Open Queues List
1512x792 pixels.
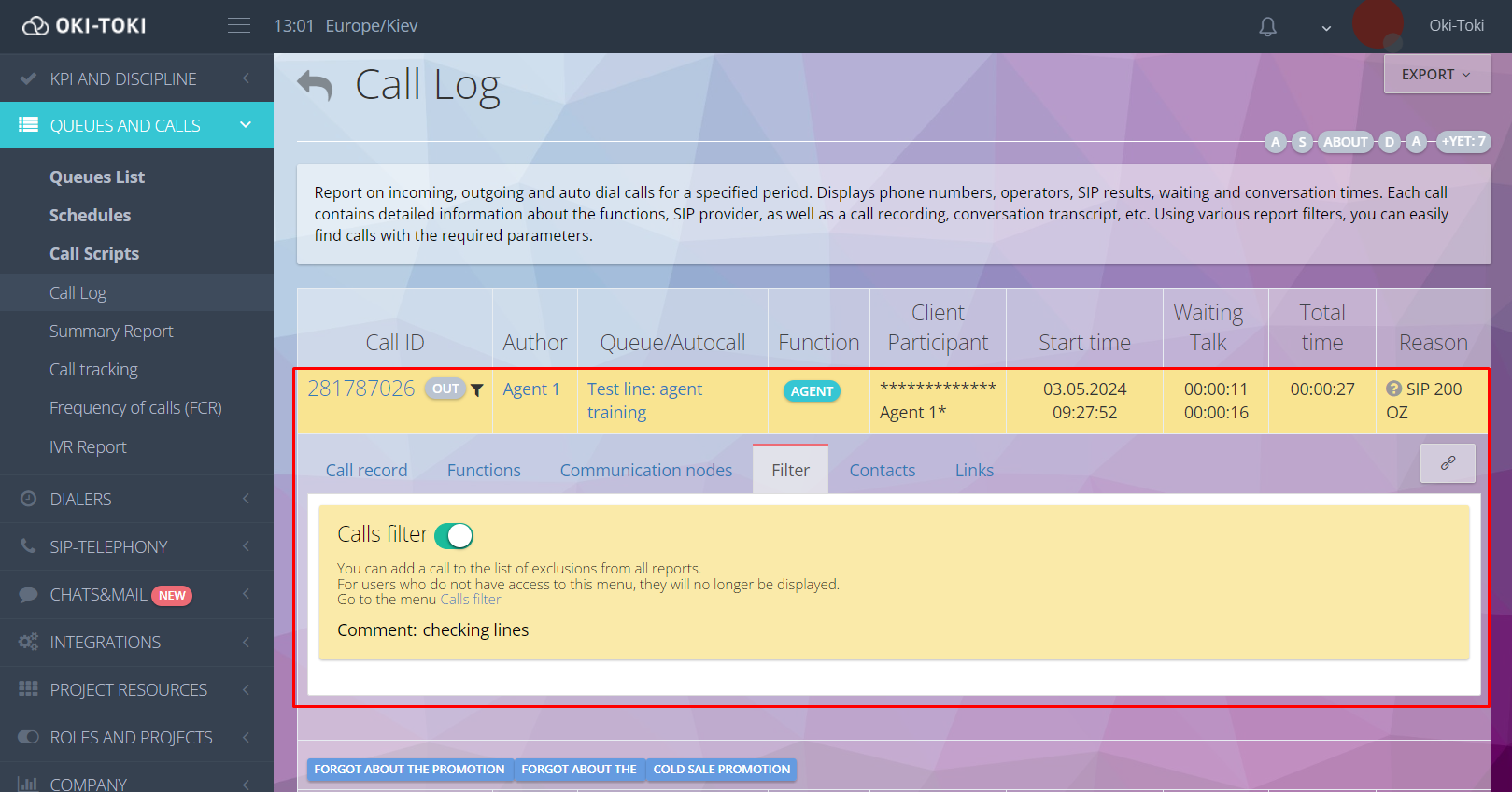(97, 177)
